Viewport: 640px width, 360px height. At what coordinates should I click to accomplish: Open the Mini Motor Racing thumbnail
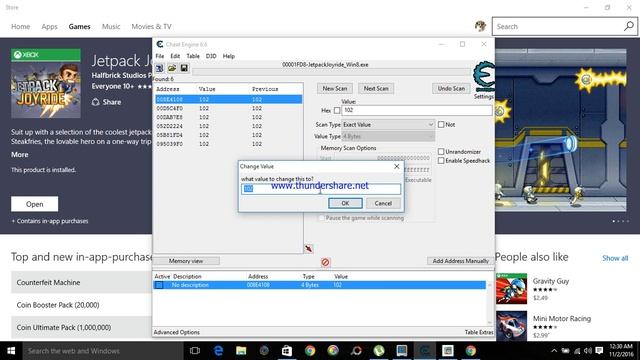click(511, 326)
